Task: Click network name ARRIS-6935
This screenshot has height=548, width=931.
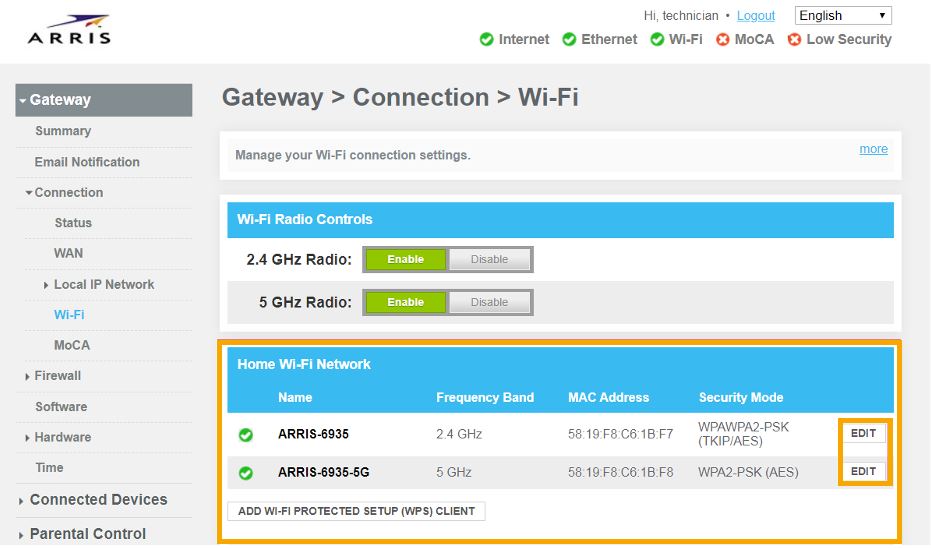Action: (313, 434)
